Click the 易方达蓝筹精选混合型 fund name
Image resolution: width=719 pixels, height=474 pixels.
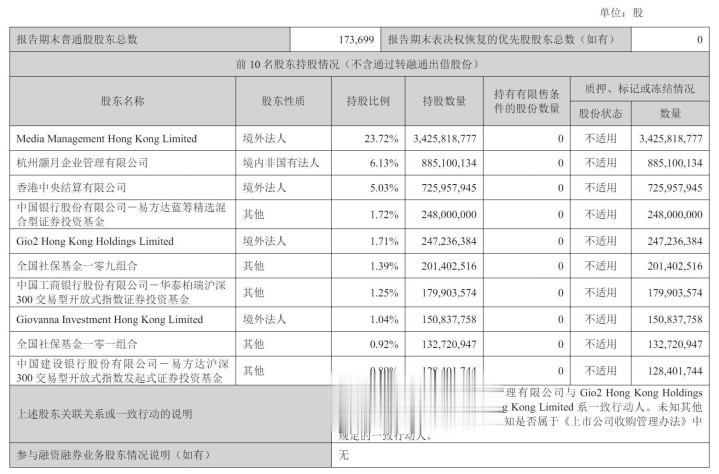click(122, 214)
